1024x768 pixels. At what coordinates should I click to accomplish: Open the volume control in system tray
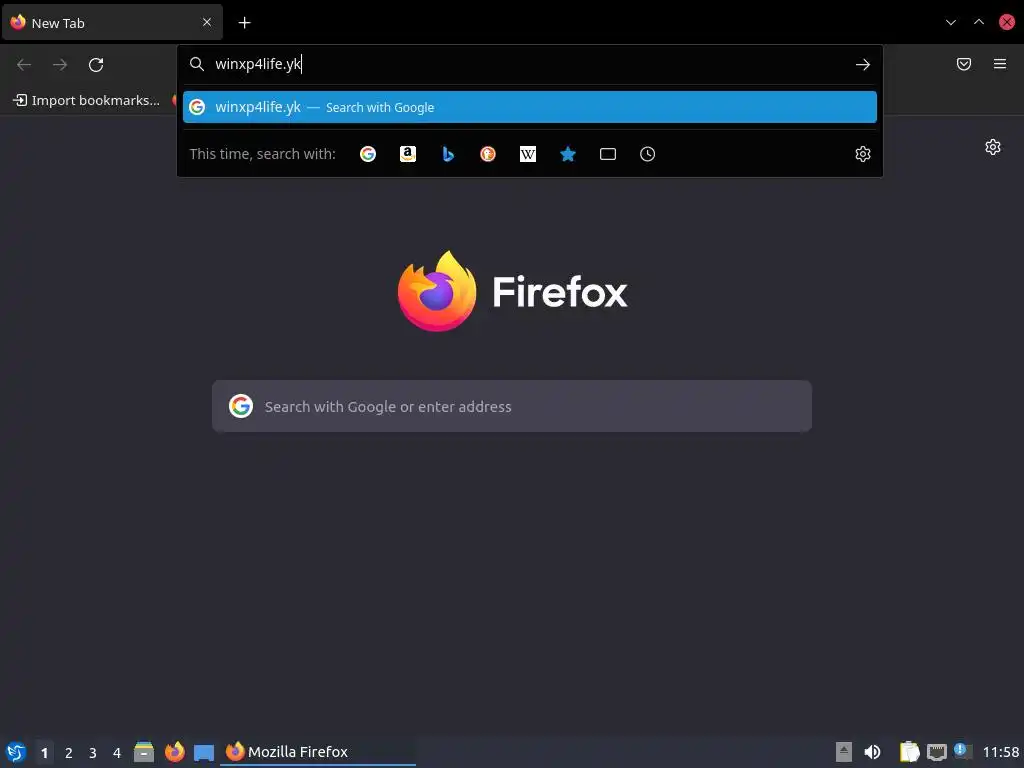(872, 752)
